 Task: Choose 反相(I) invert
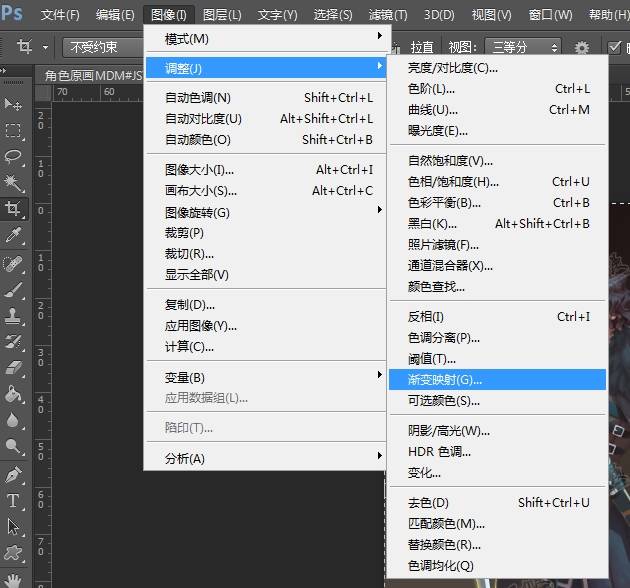pos(497,317)
